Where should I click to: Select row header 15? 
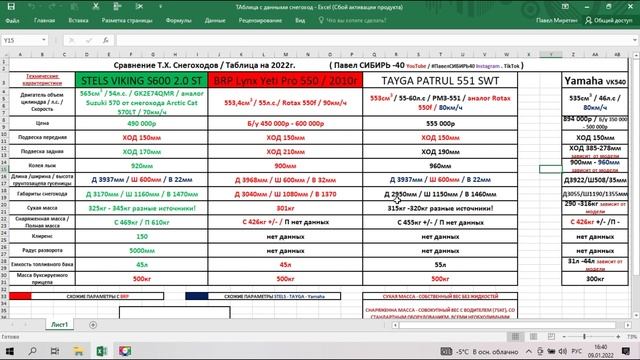pos(4,169)
